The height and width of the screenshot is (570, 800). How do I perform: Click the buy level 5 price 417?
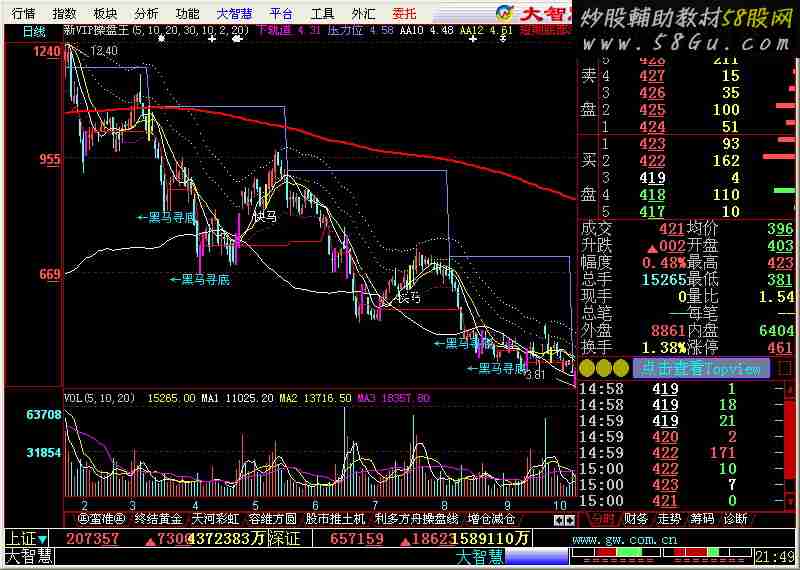(652, 211)
